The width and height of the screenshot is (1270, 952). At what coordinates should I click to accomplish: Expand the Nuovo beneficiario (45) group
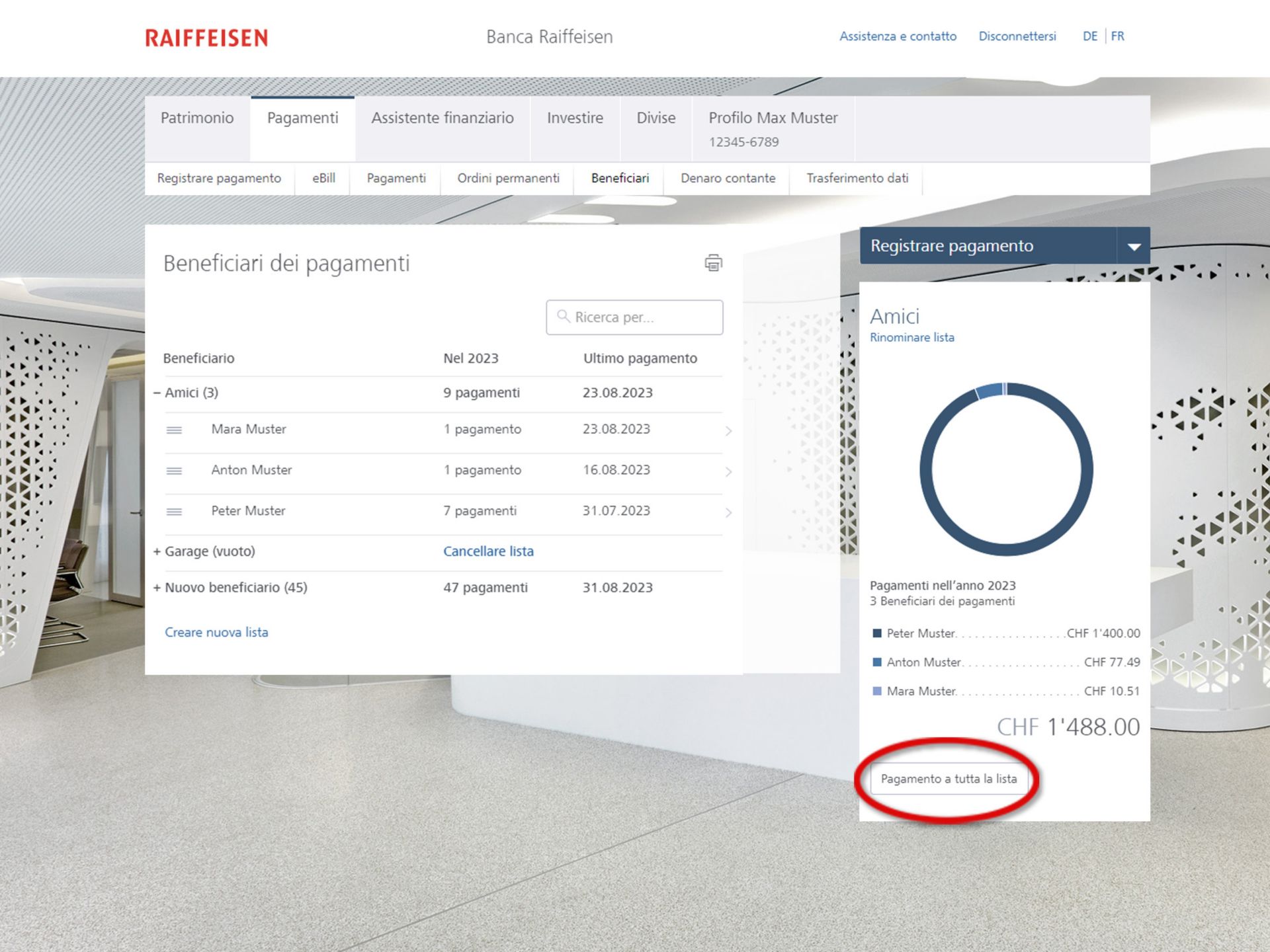[157, 587]
